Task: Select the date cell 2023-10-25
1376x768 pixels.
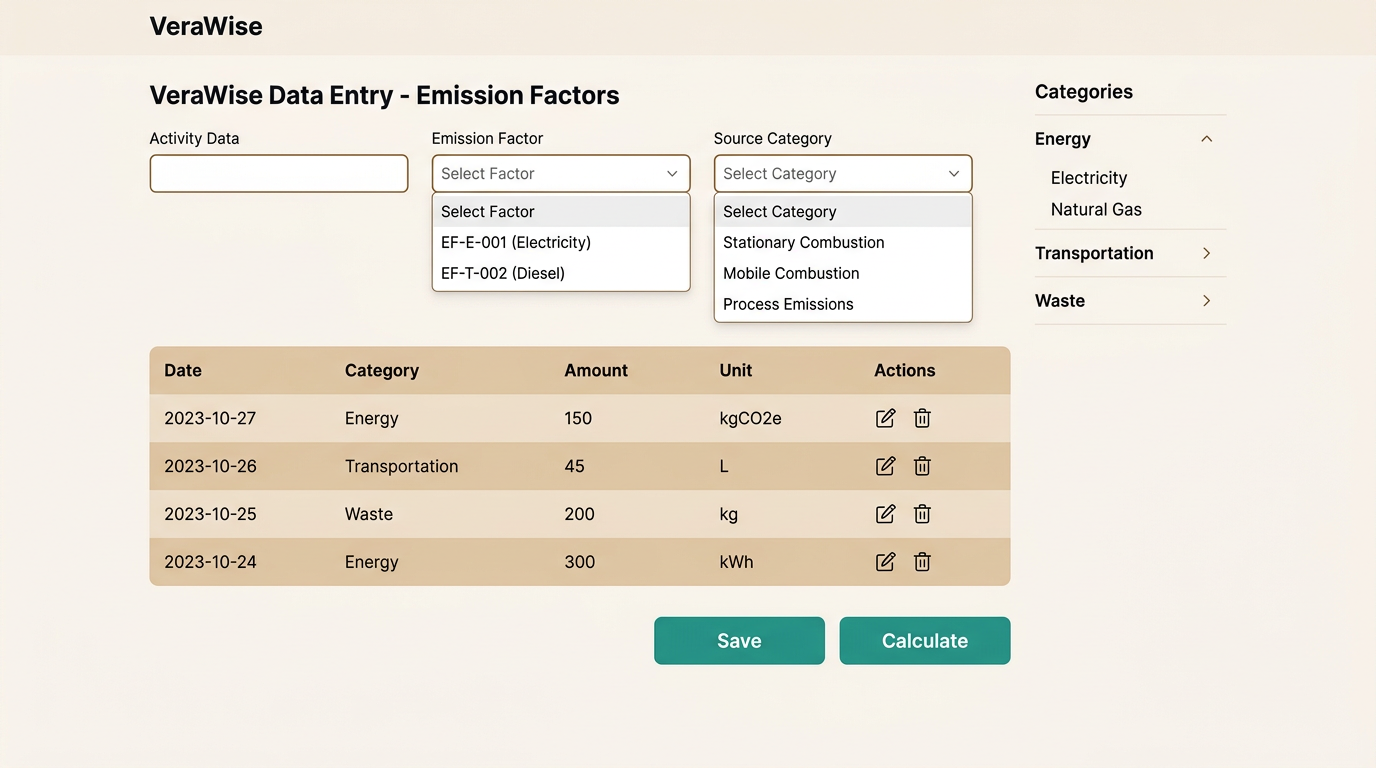Action: pos(210,514)
